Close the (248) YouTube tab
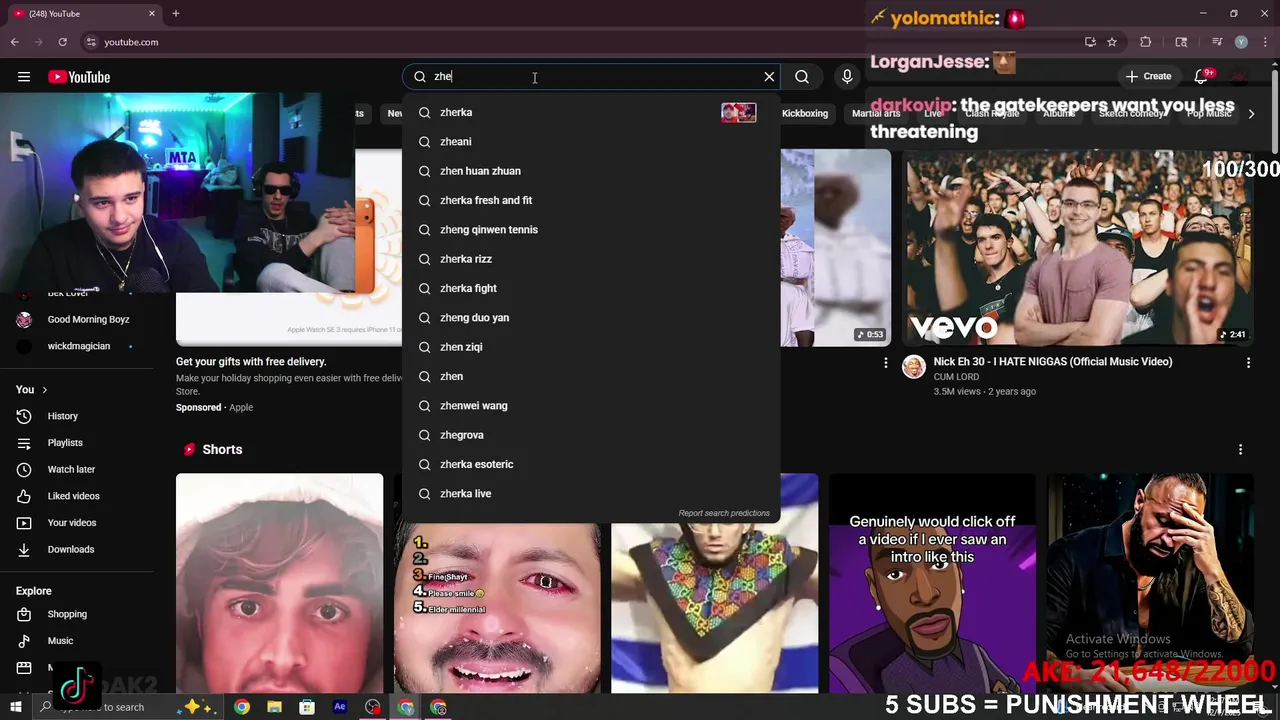The image size is (1280, 720). pos(152,14)
